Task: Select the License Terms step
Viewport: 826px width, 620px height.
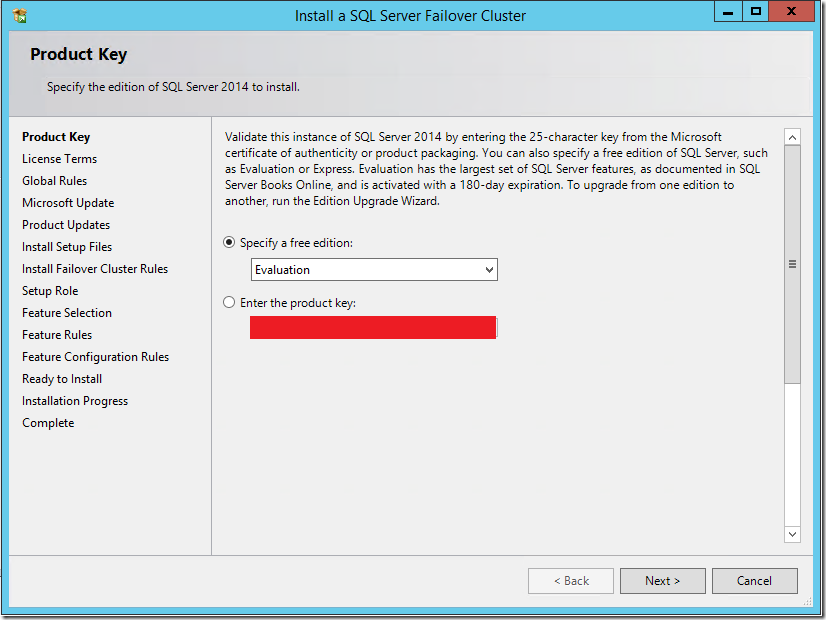Action: pos(60,159)
